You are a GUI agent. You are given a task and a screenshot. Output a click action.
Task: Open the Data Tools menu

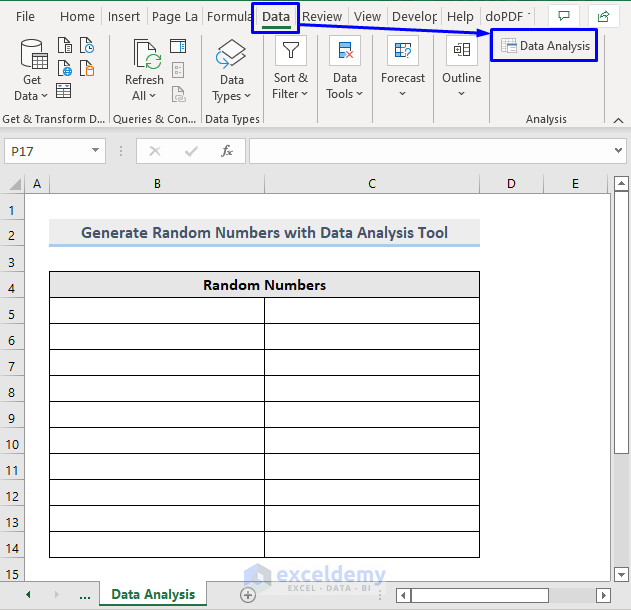(344, 69)
